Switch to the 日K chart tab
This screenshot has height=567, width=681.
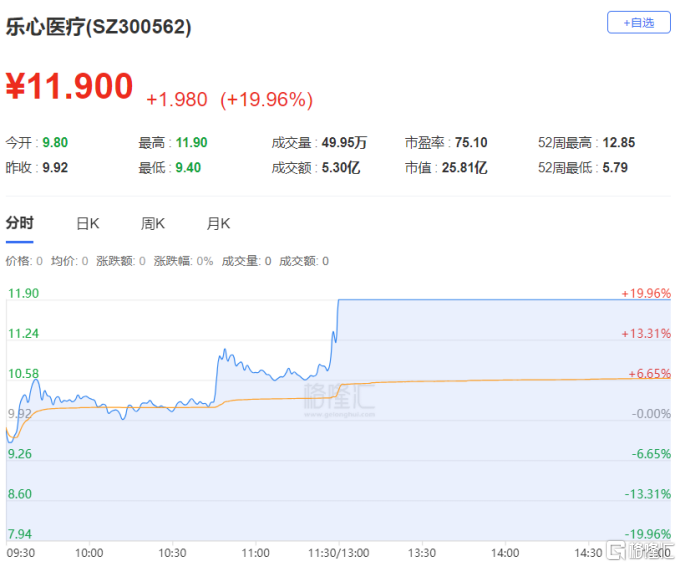point(88,224)
